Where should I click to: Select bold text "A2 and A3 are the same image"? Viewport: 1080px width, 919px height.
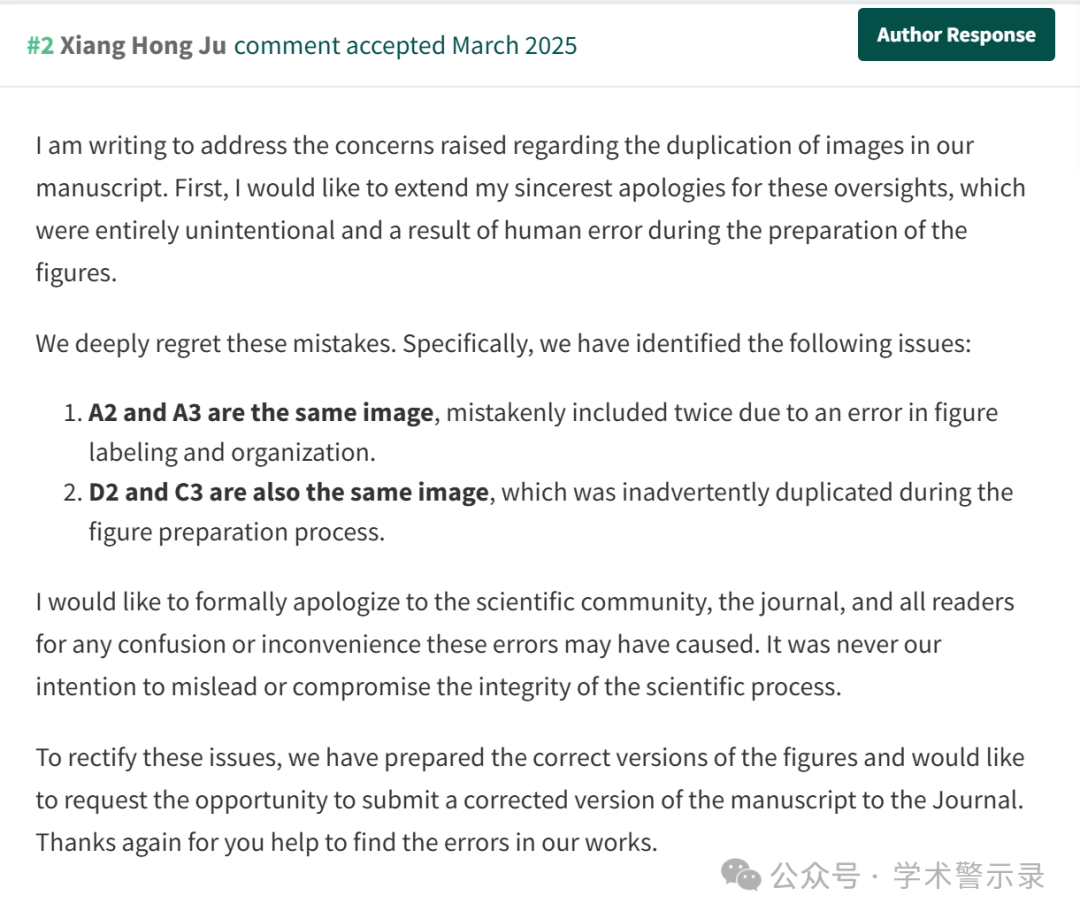click(x=261, y=413)
